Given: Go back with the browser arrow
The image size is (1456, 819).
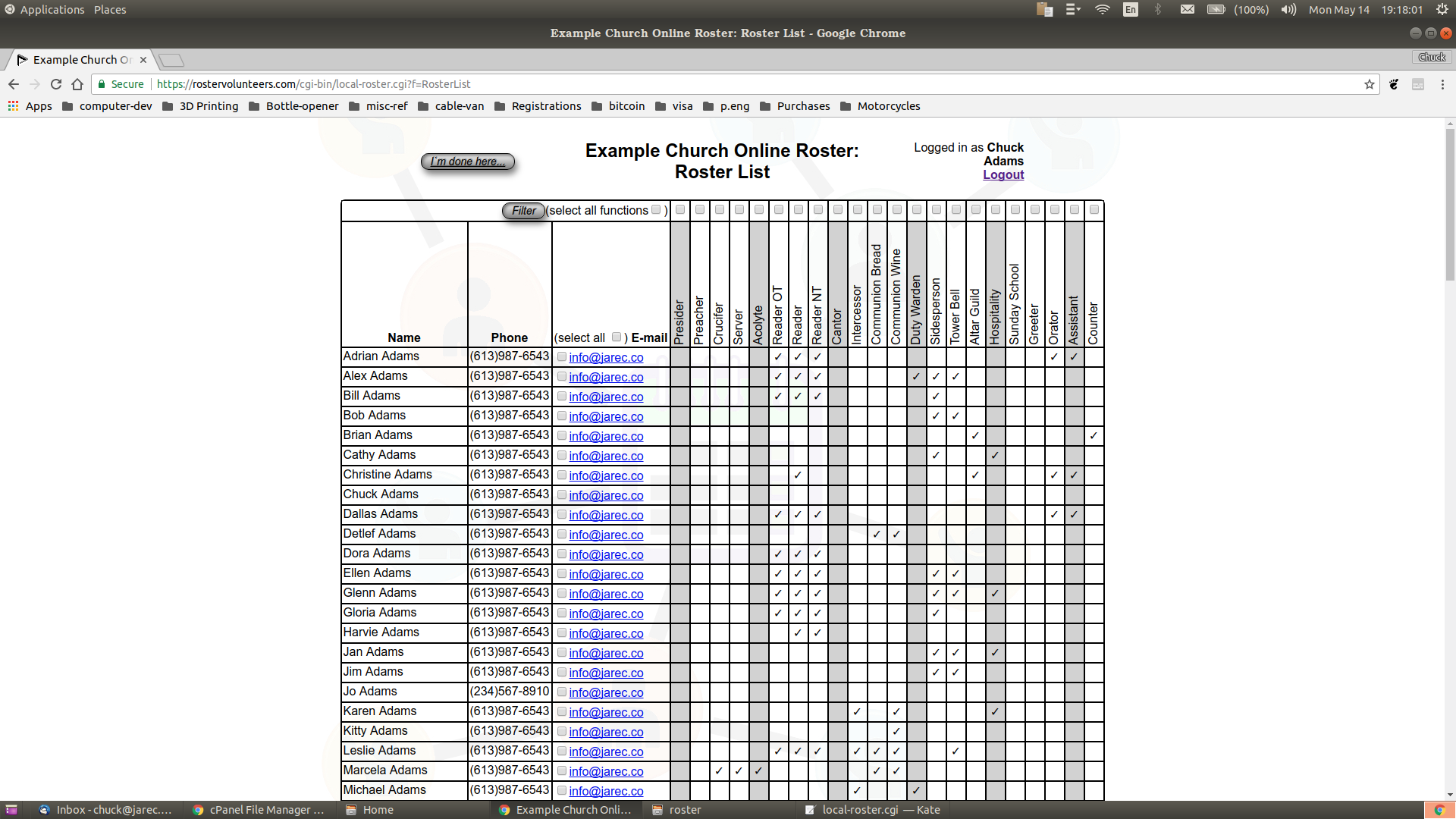Looking at the screenshot, I should pyautogui.click(x=14, y=84).
